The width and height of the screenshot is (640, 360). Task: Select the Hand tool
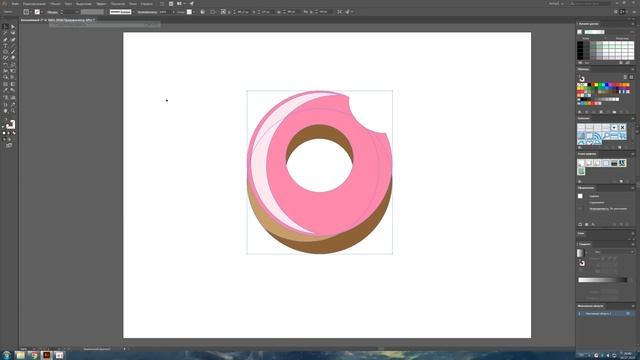pos(5,111)
